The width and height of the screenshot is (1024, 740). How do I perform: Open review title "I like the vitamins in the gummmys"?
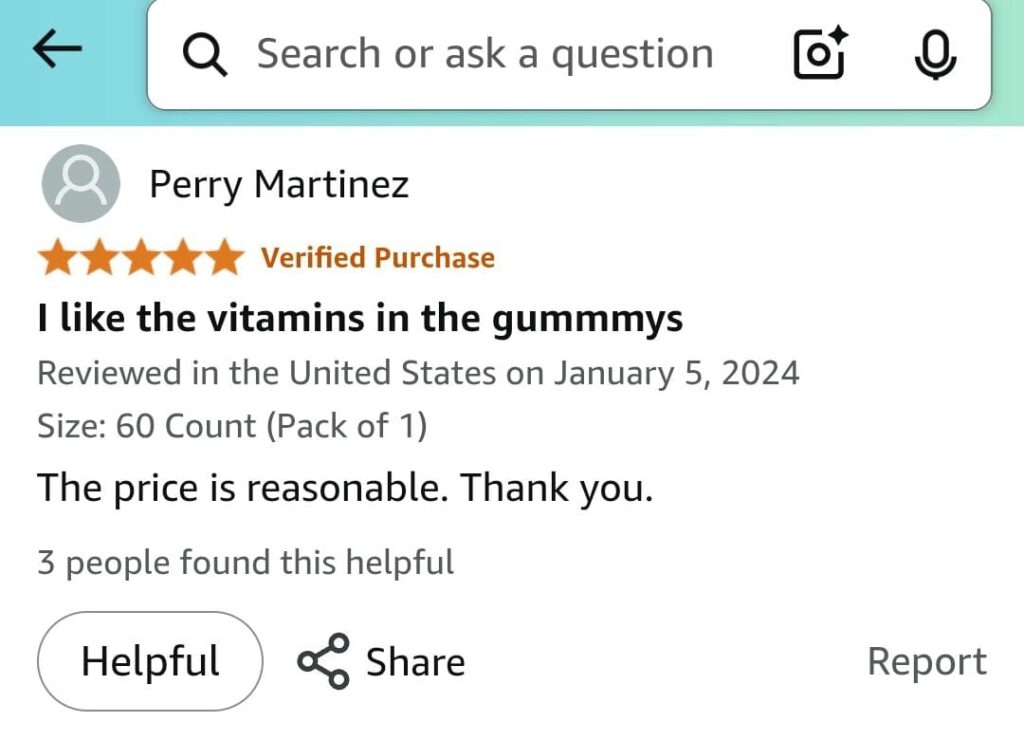[x=360, y=318]
